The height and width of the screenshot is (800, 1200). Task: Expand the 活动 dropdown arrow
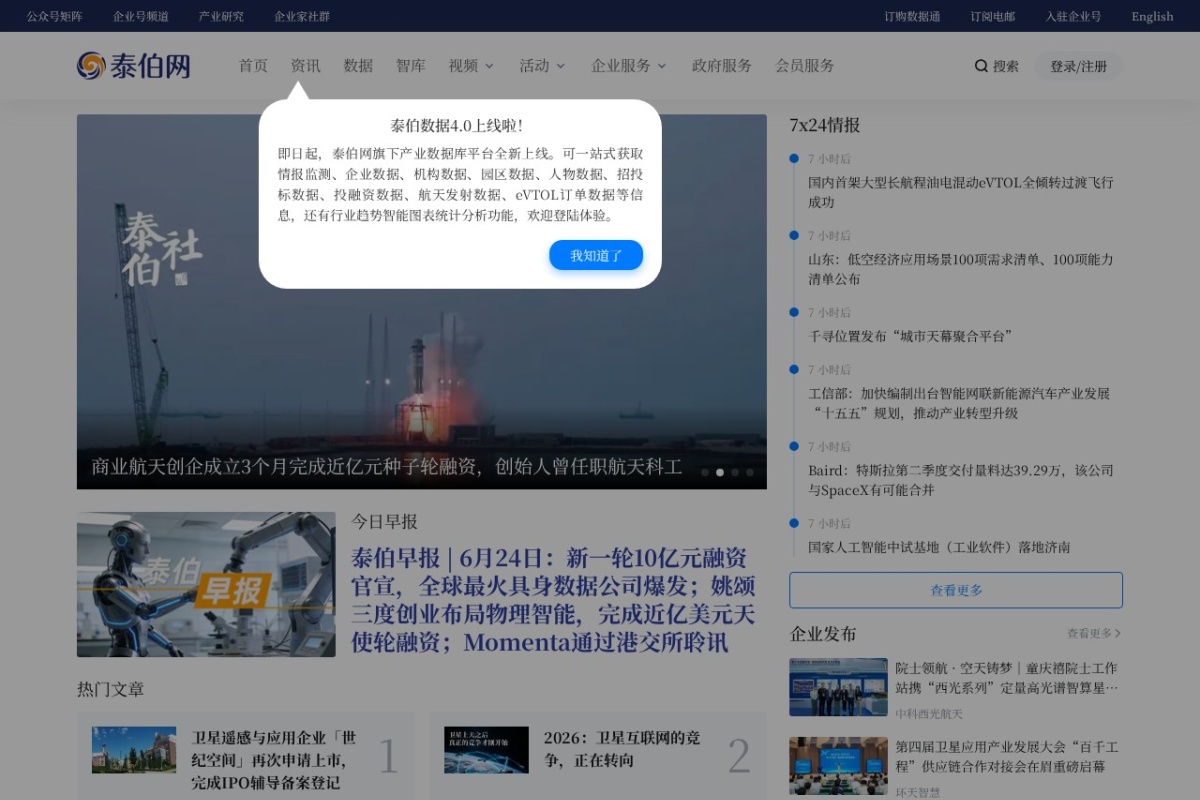560,66
